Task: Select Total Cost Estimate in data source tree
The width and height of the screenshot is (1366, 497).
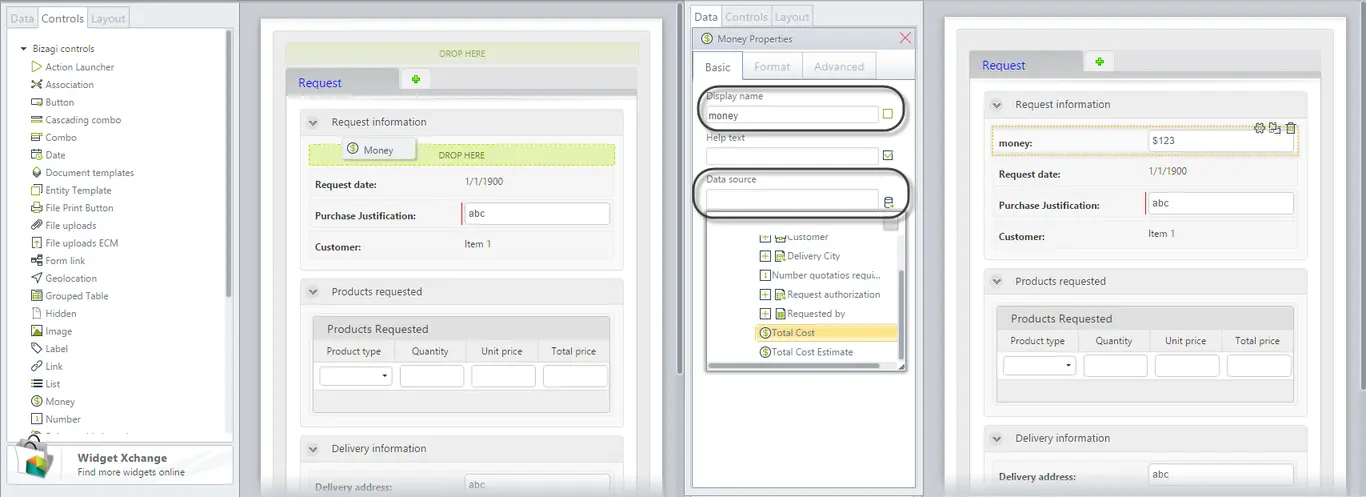Action: pyautogui.click(x=807, y=352)
